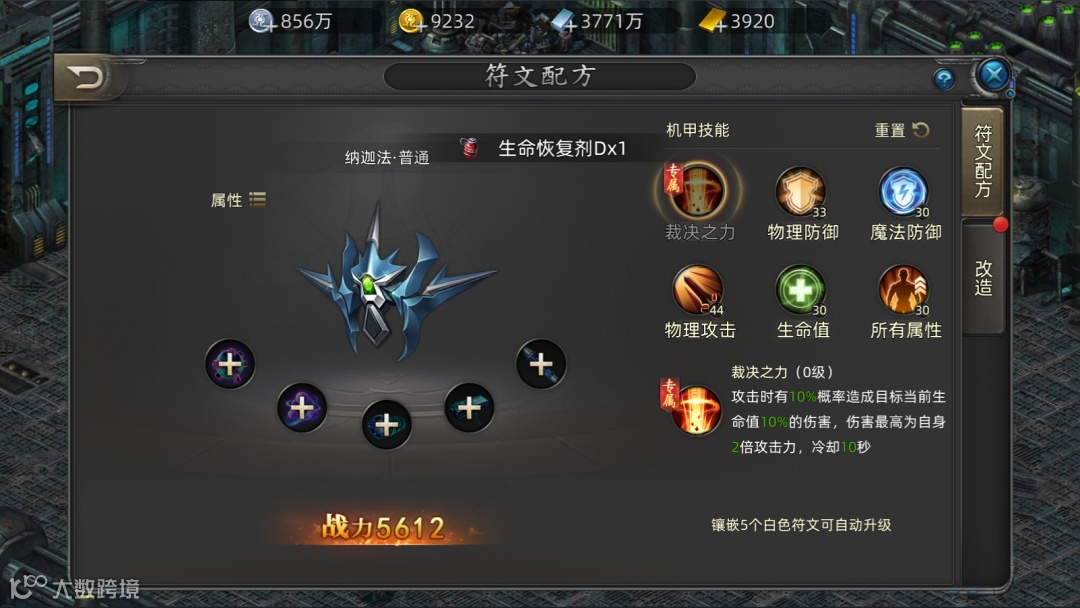
Task: Close the 符文配方 panel
Action: tap(994, 74)
